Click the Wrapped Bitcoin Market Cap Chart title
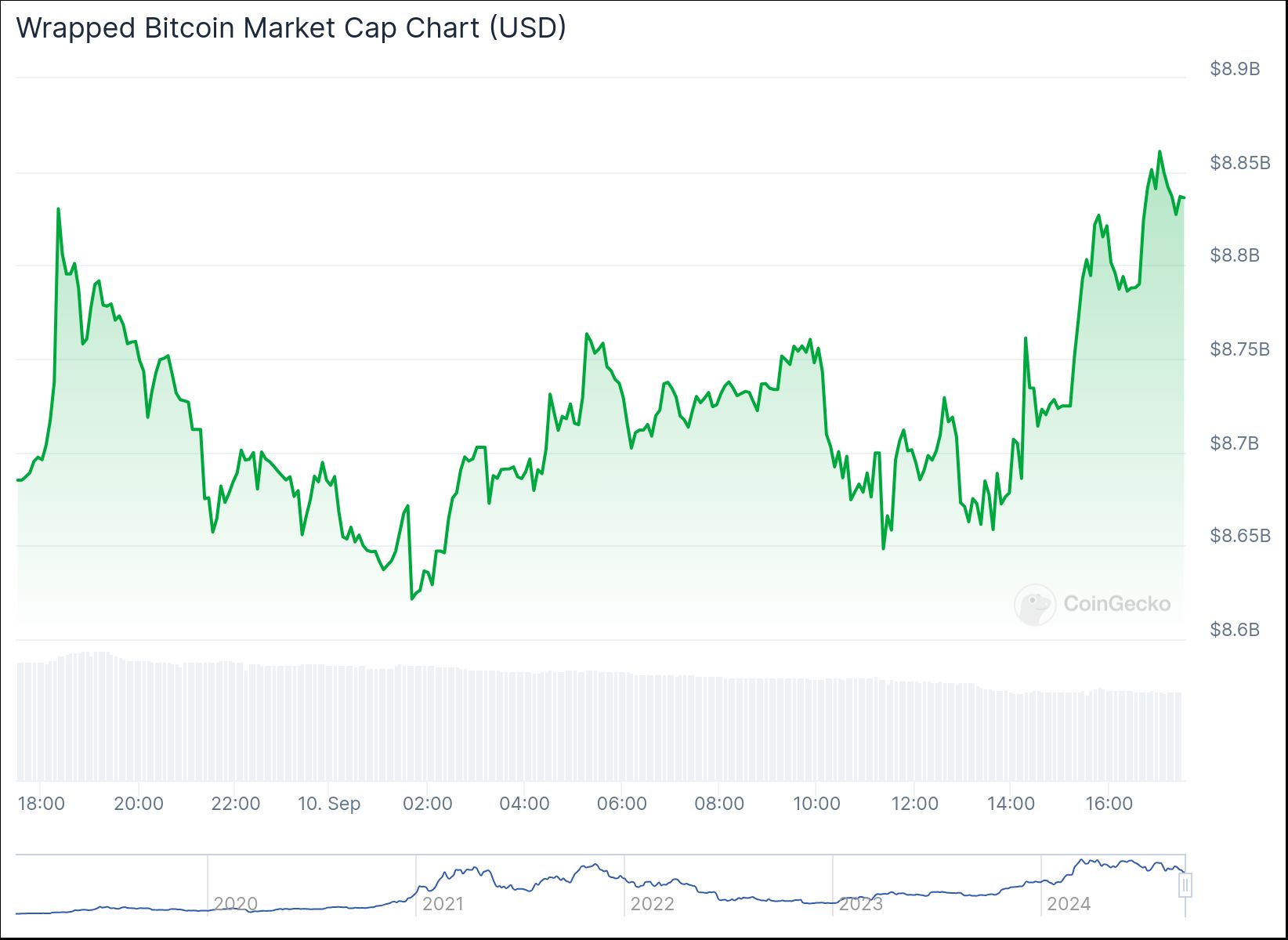 (x=291, y=27)
